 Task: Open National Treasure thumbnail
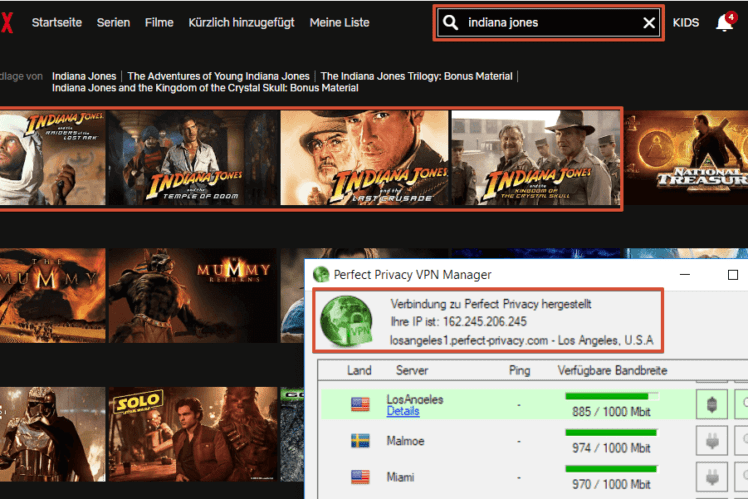pos(687,158)
